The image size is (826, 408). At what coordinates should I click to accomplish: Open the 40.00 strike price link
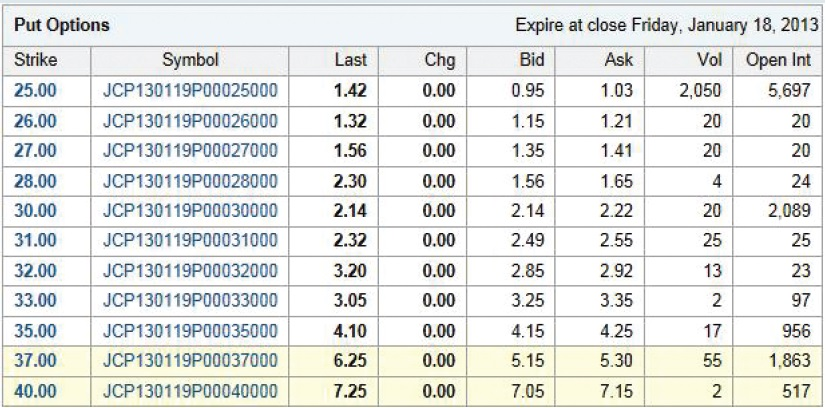(35, 391)
